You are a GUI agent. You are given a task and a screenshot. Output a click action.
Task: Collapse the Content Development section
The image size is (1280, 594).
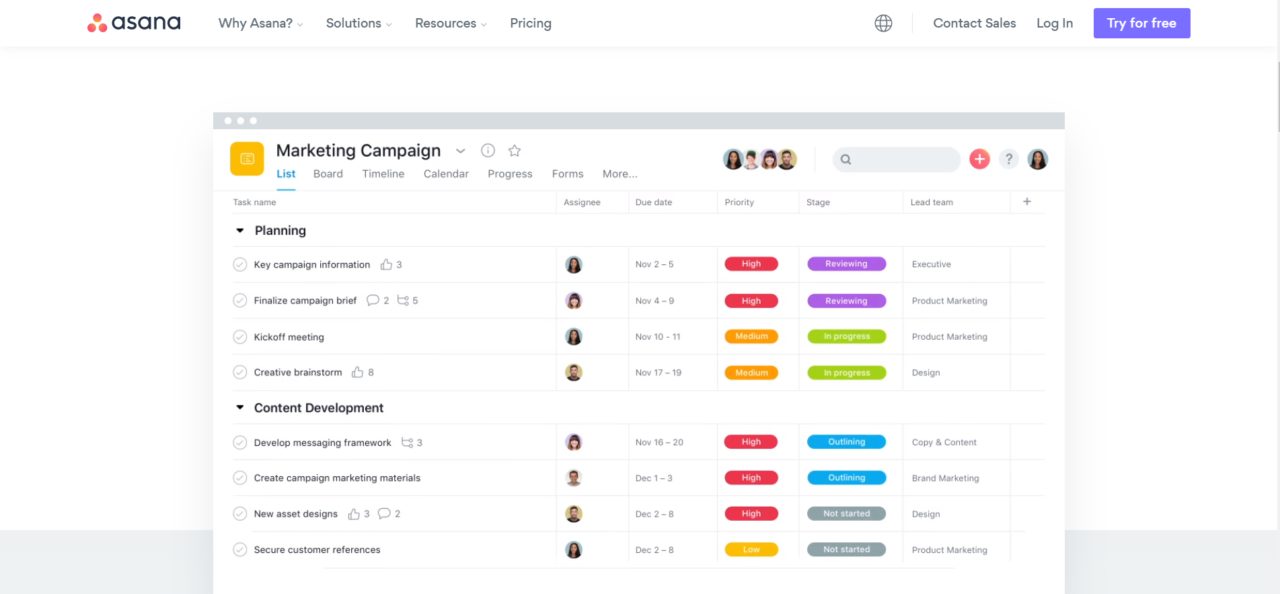click(x=240, y=407)
